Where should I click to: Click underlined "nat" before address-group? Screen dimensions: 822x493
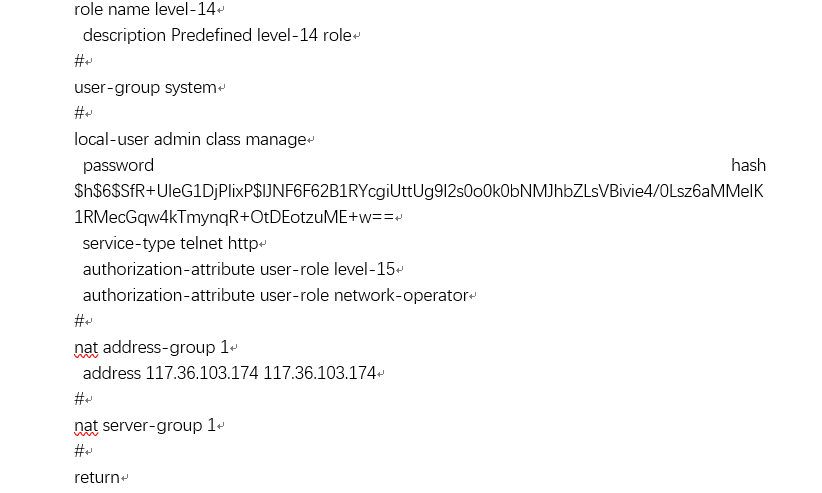tap(86, 348)
